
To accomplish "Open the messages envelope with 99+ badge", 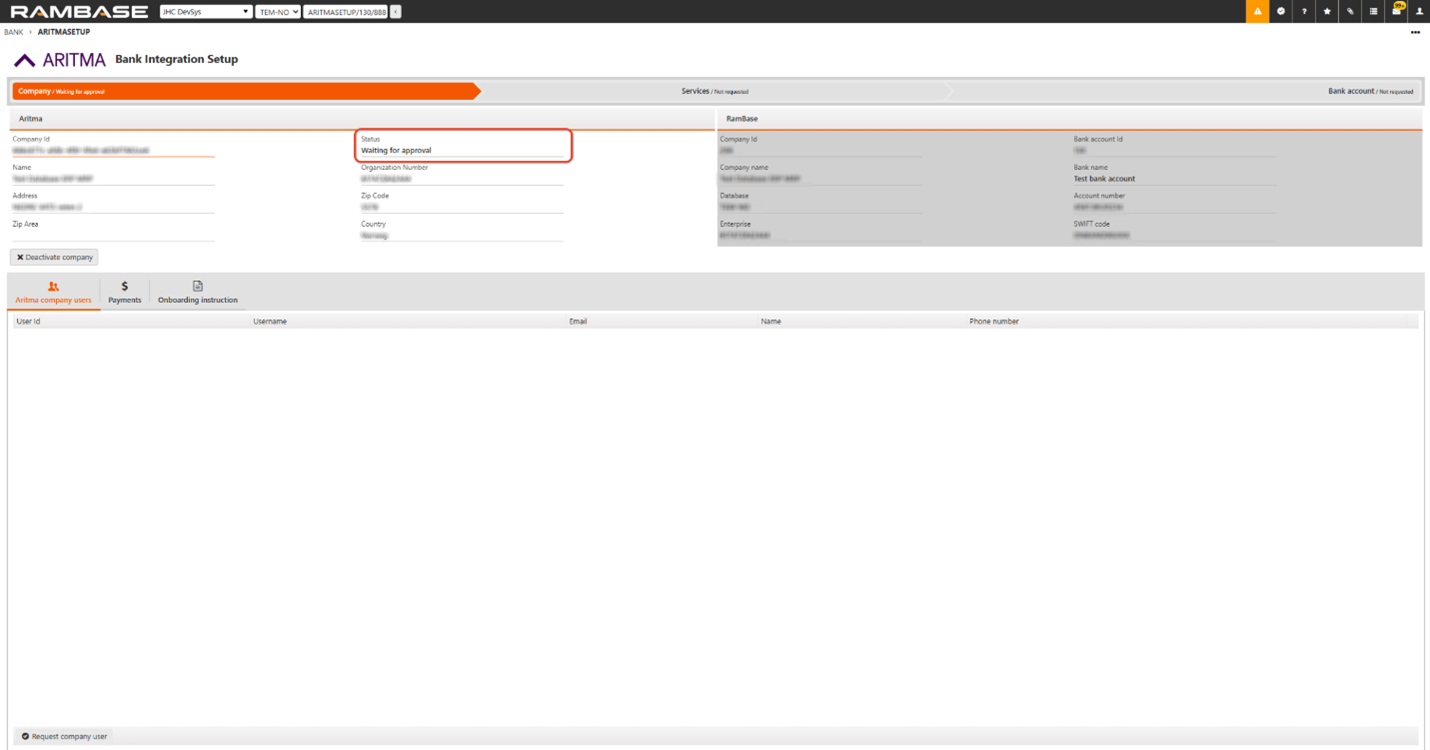I will point(1397,11).
